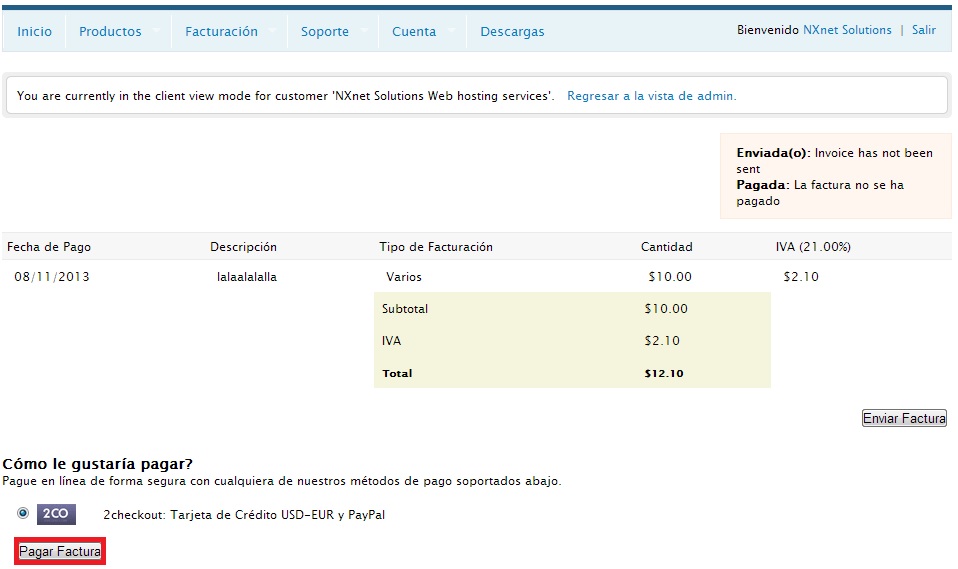Open the Productos menu

(x=110, y=31)
